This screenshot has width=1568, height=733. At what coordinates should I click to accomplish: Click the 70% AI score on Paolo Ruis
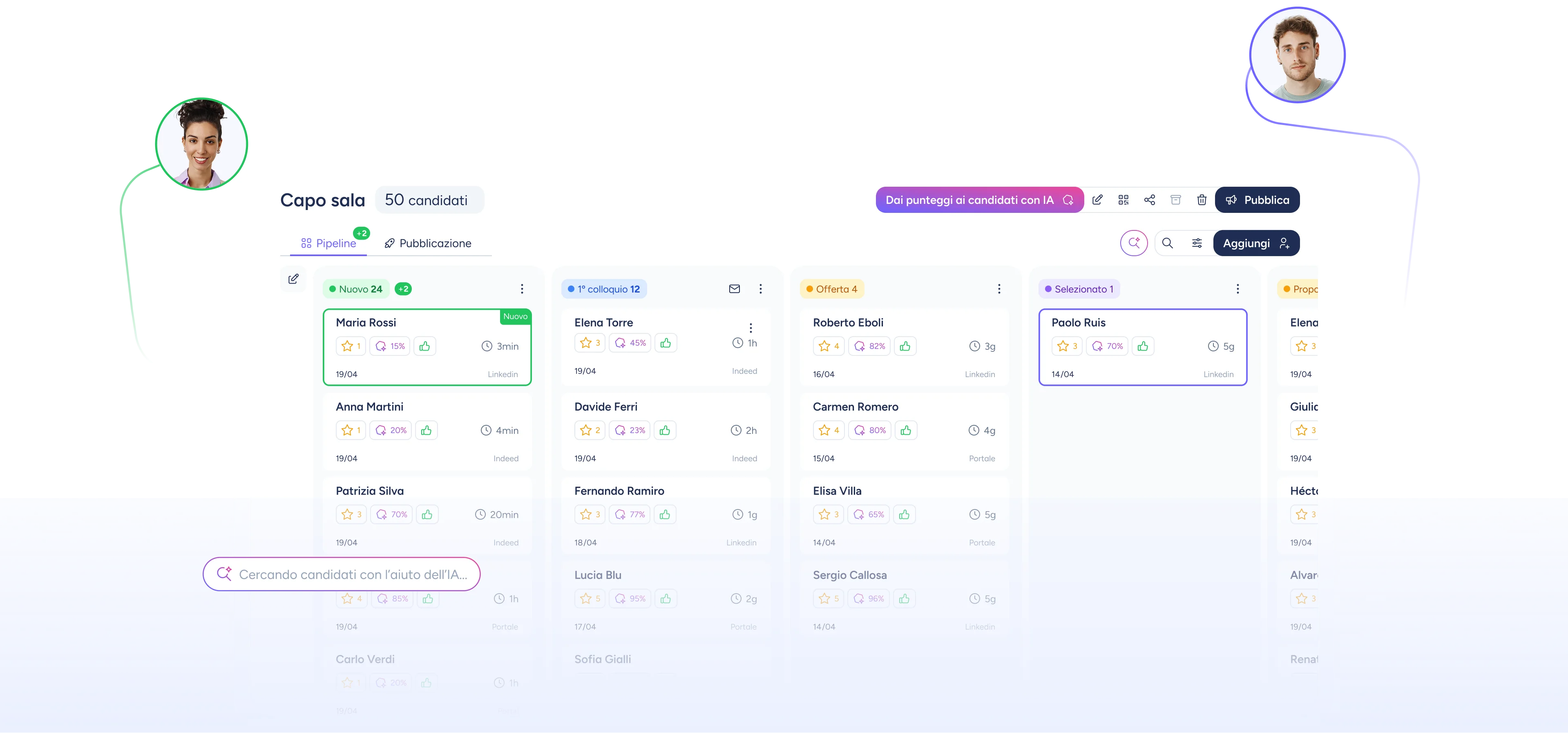point(1108,346)
